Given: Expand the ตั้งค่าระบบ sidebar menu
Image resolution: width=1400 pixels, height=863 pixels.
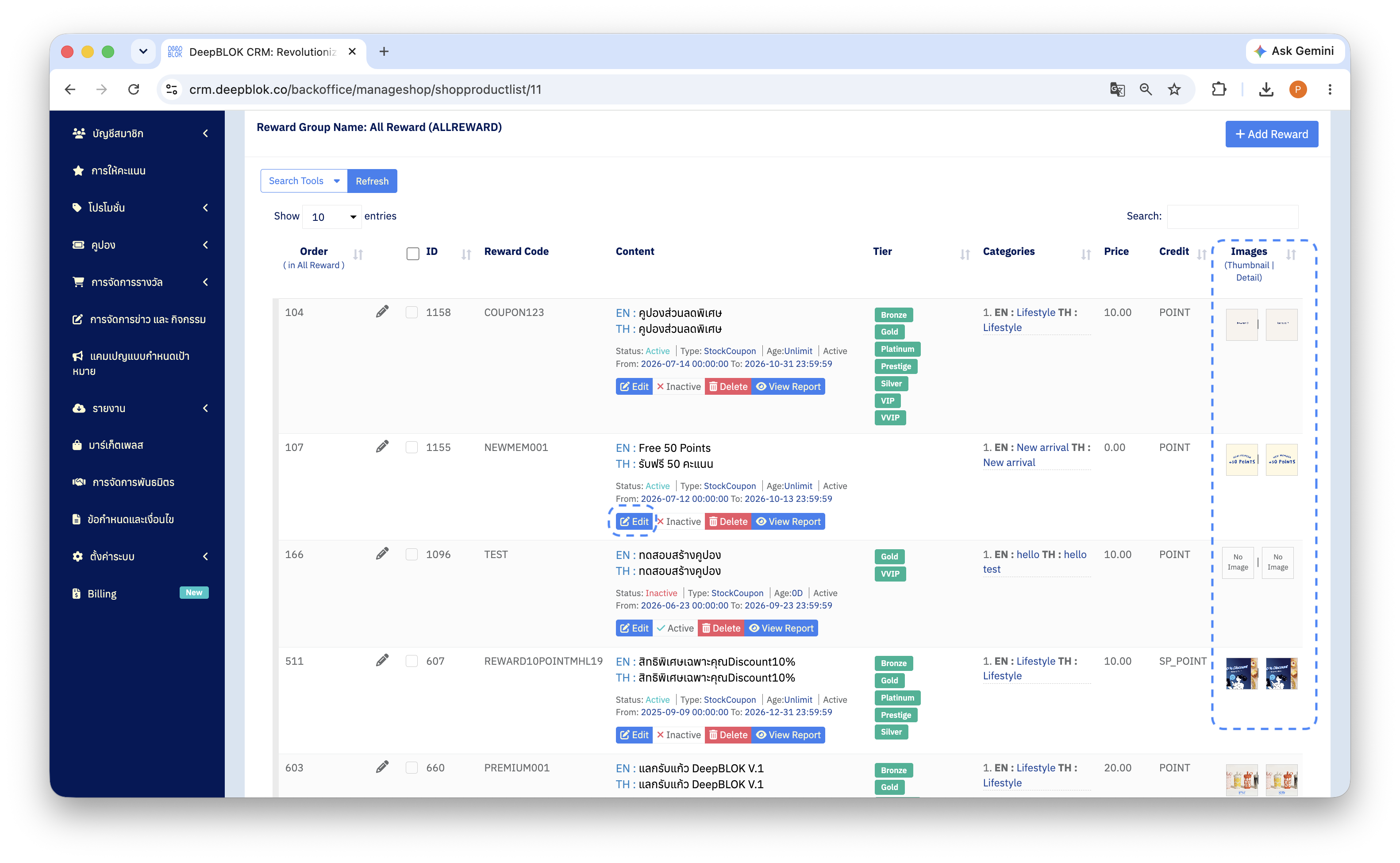Looking at the screenshot, I should click(140, 556).
